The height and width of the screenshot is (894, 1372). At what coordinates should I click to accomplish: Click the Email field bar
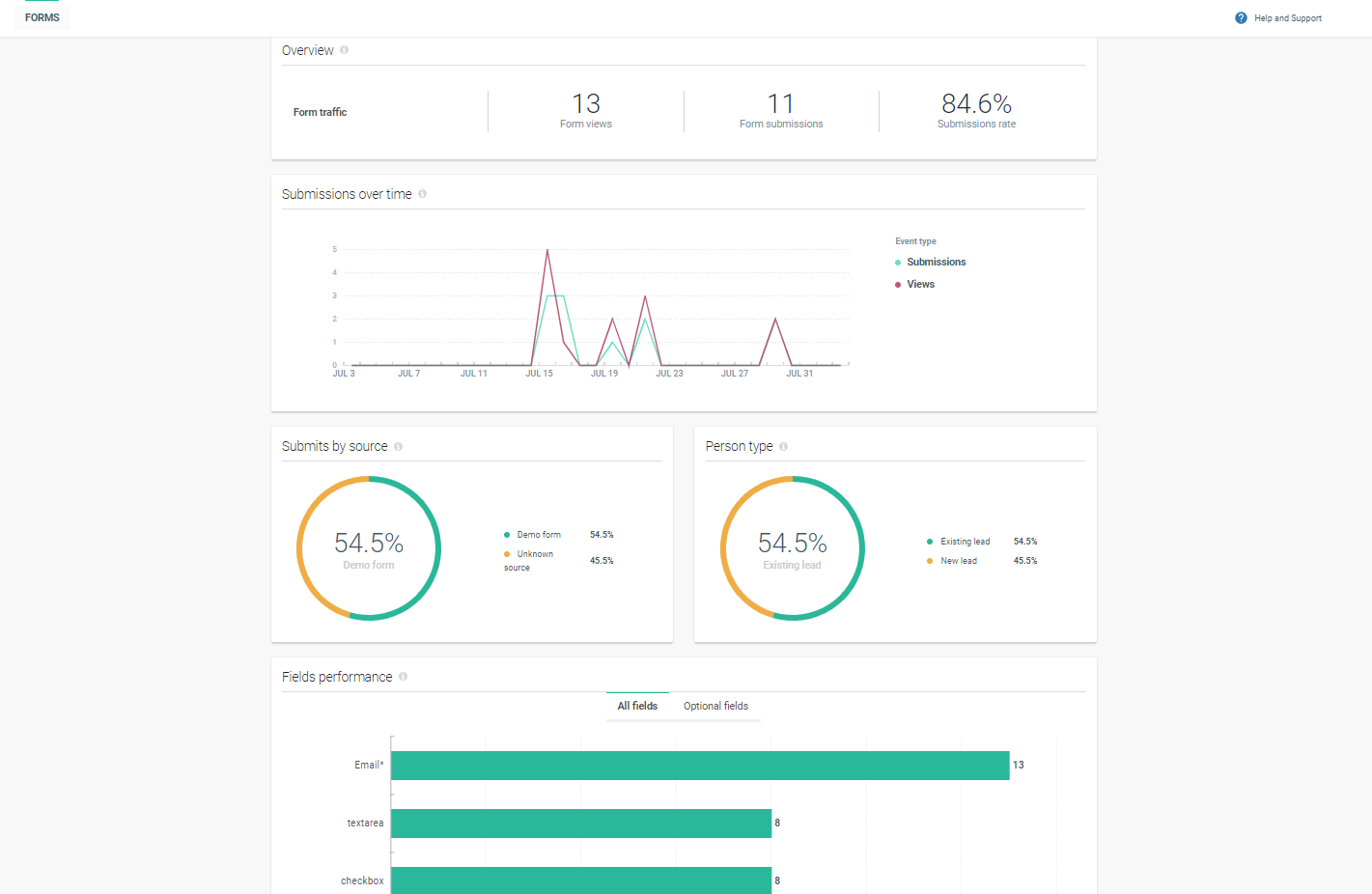point(699,766)
